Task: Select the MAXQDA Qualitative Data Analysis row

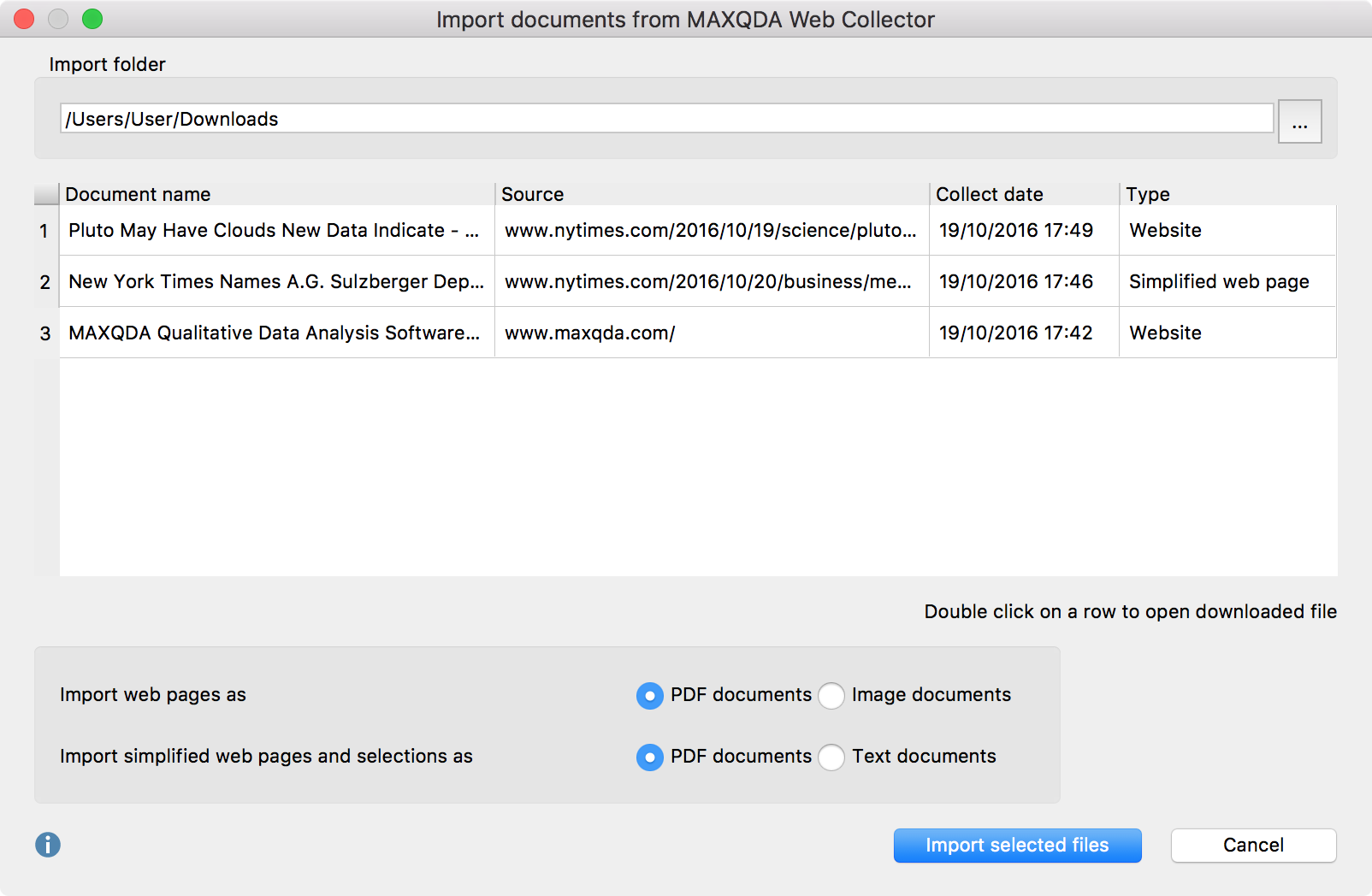Action: pos(274,333)
